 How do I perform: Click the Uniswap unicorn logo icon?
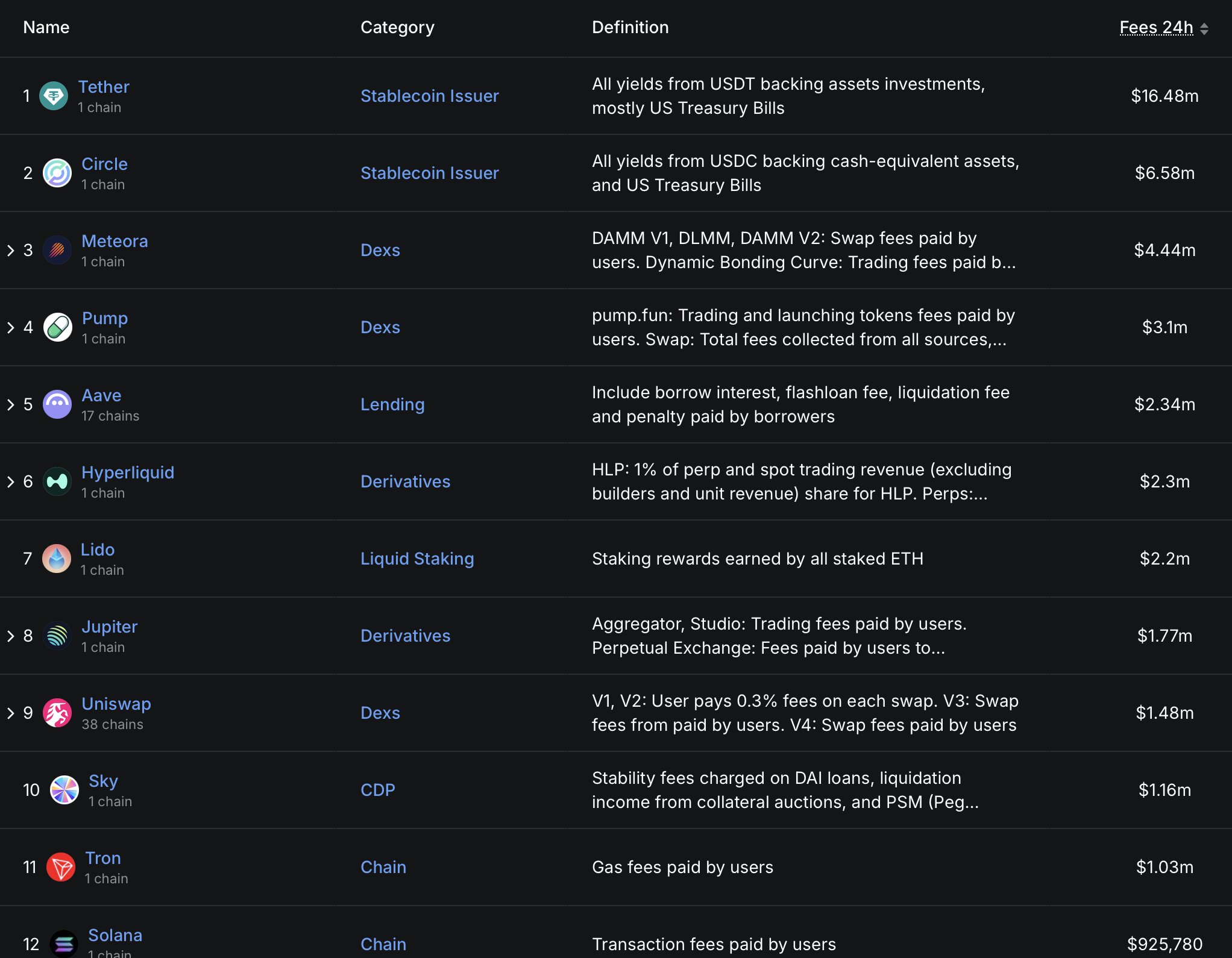click(57, 713)
